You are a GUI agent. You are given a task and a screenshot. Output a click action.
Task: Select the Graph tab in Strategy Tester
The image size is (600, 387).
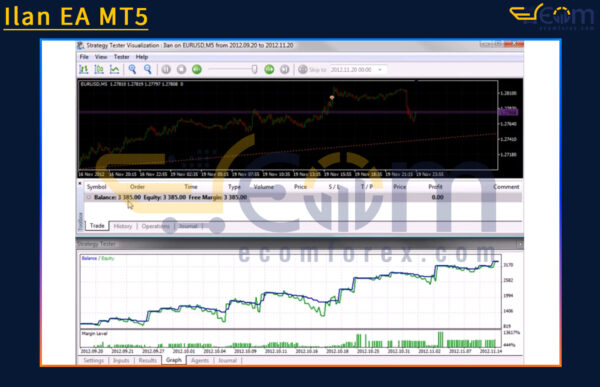point(174,360)
